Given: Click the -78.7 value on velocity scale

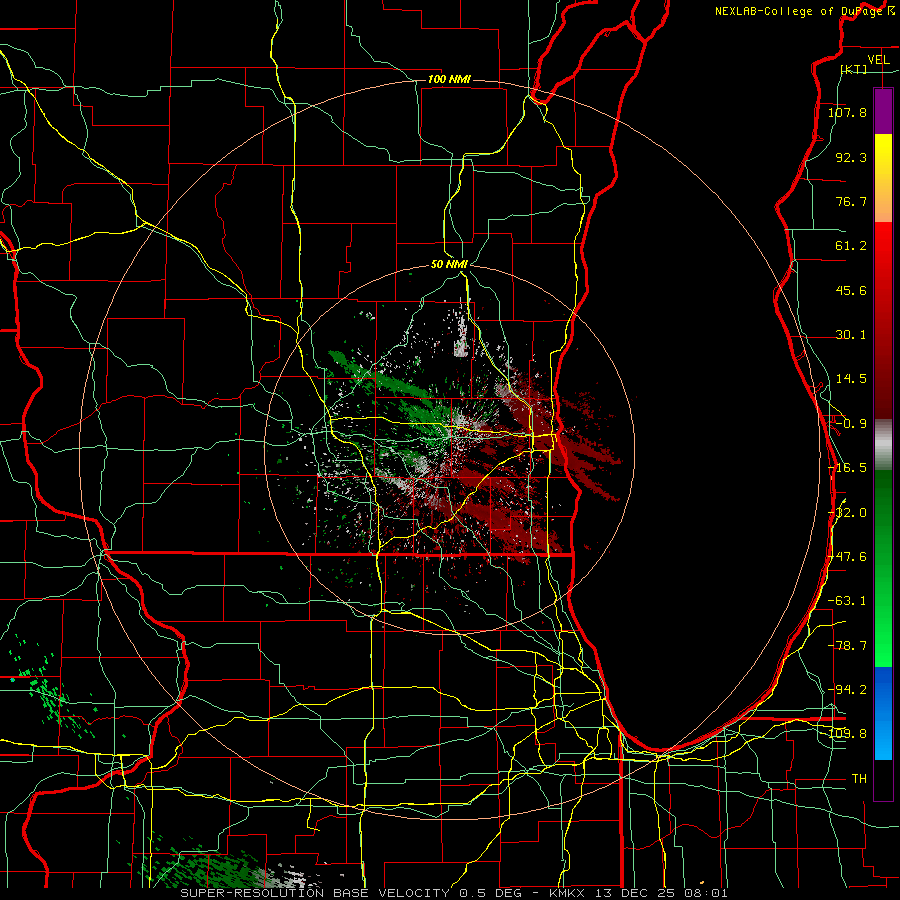Looking at the screenshot, I should coord(847,646).
